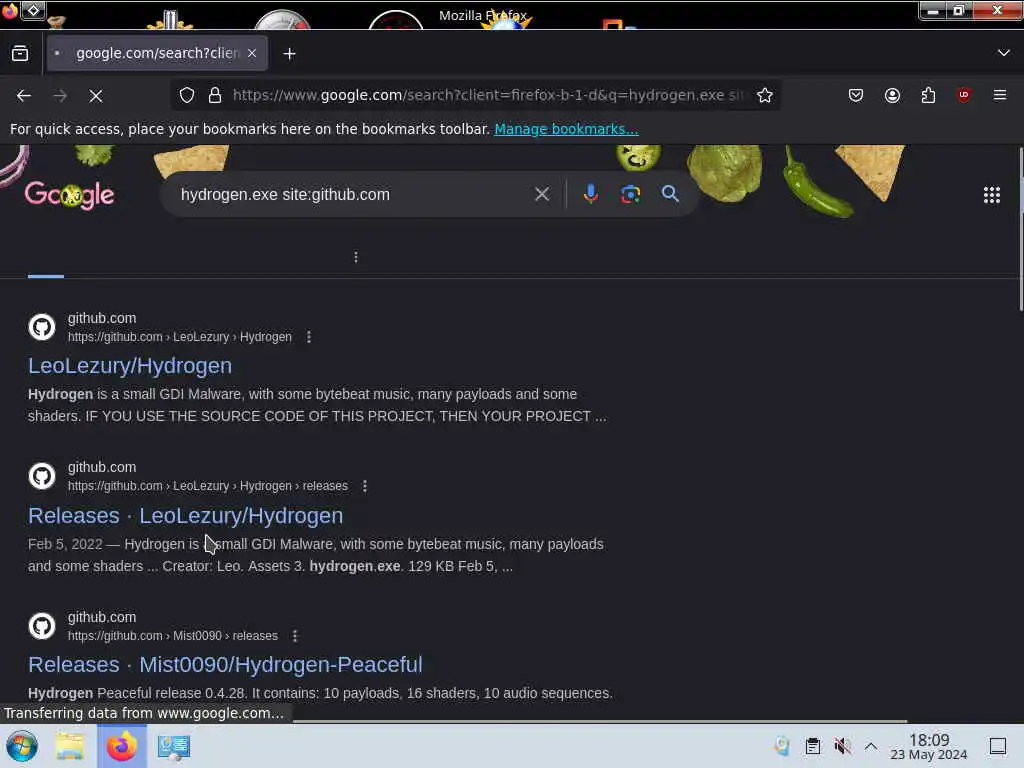Open the Google apps grid
This screenshot has width=1024, height=768.
(x=992, y=195)
